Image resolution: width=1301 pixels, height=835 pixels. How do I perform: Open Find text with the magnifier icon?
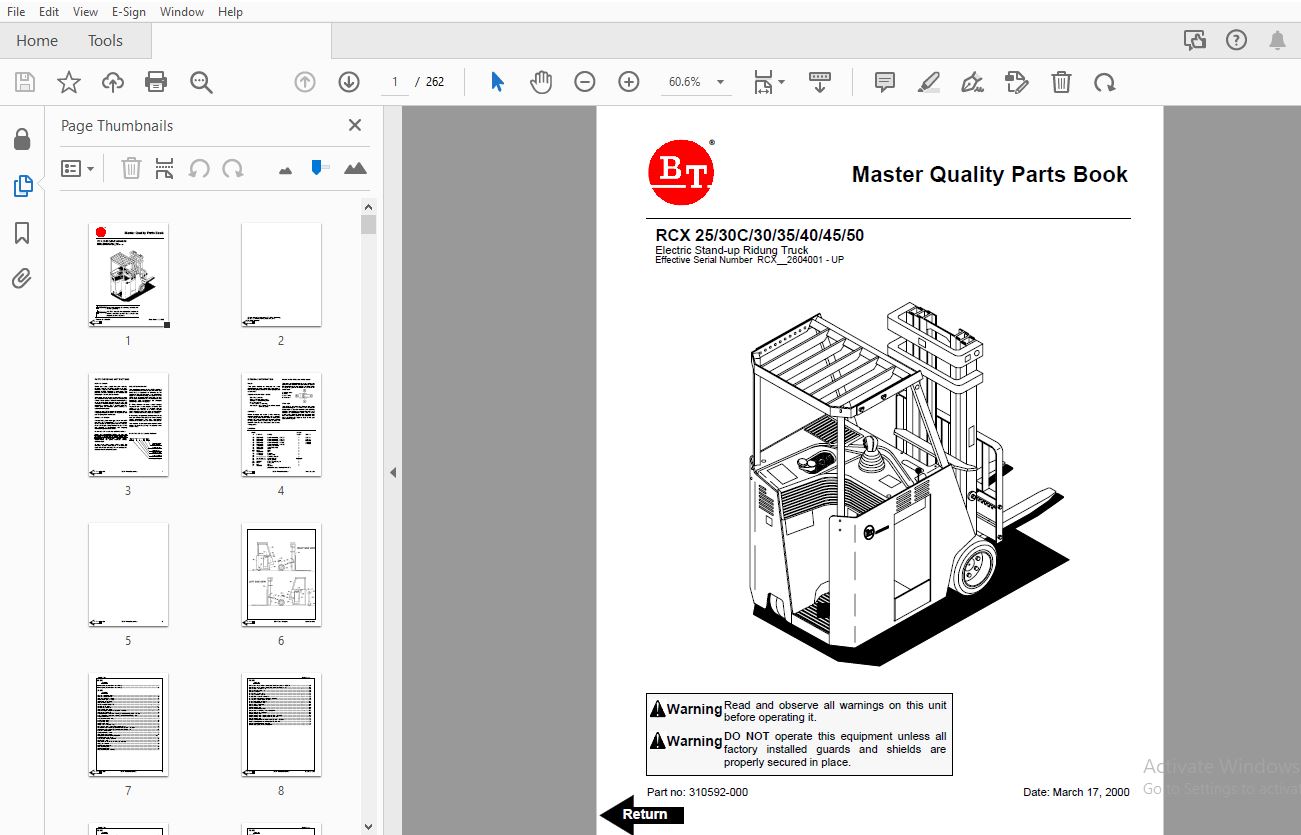(201, 82)
